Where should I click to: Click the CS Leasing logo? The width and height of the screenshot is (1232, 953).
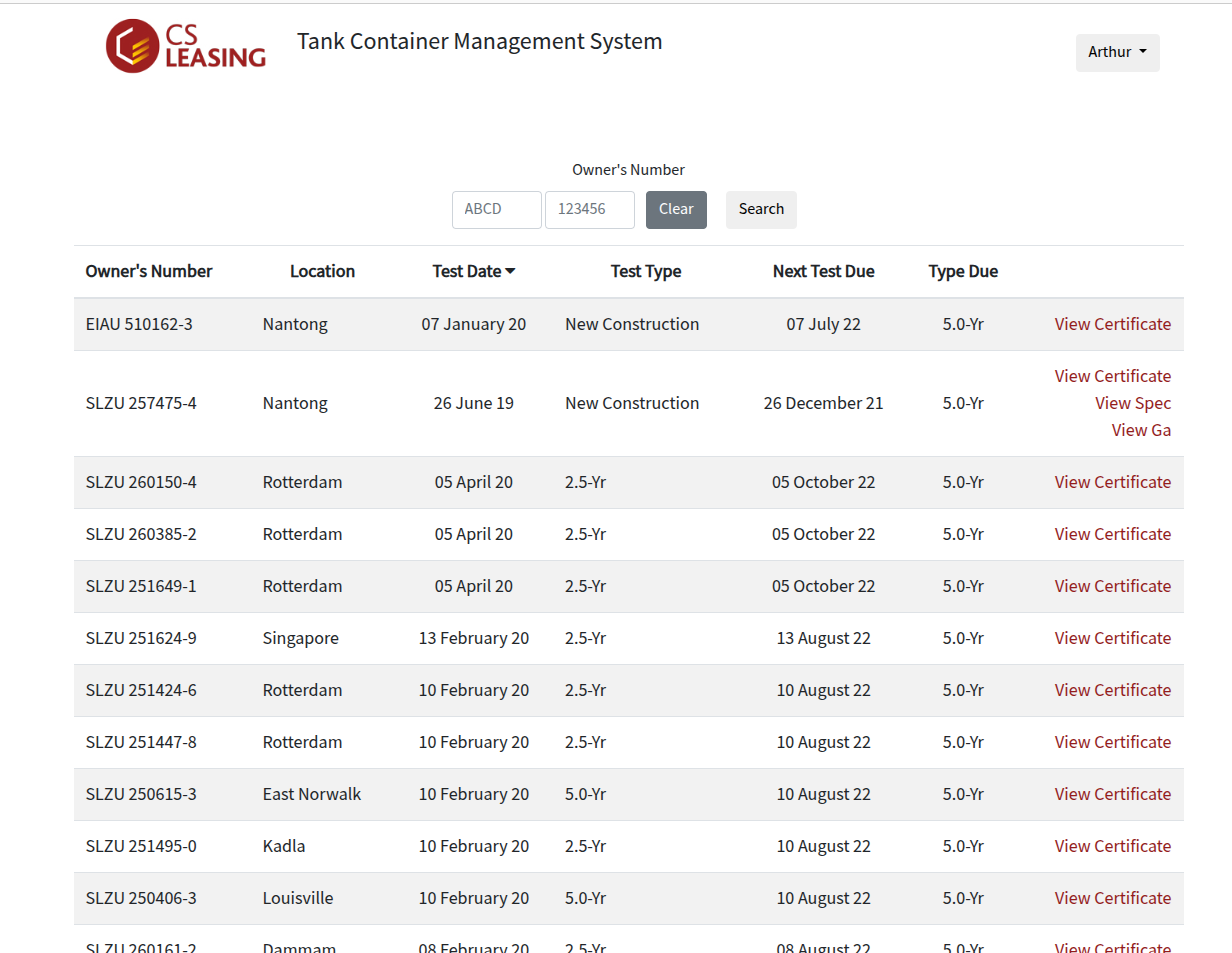pyautogui.click(x=186, y=46)
